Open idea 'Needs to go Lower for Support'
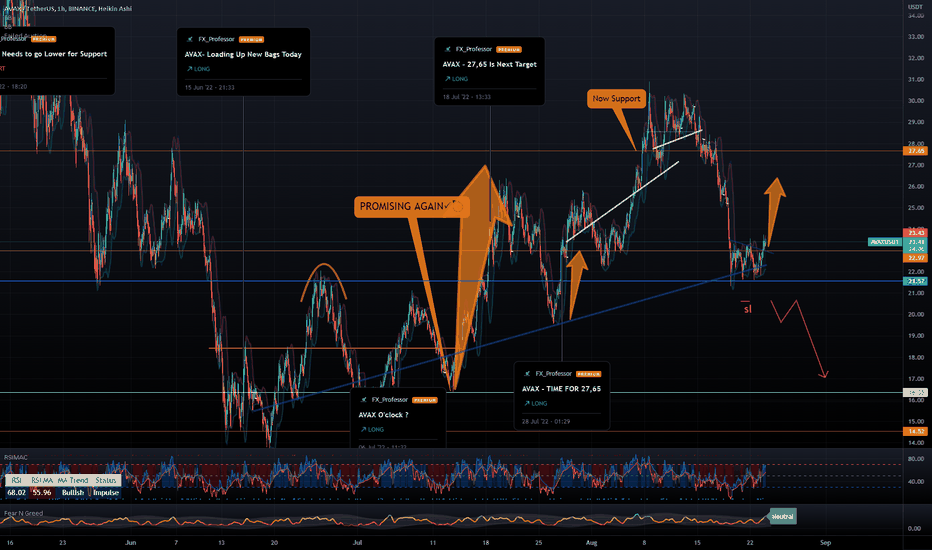The height and width of the screenshot is (550, 932). [54, 54]
